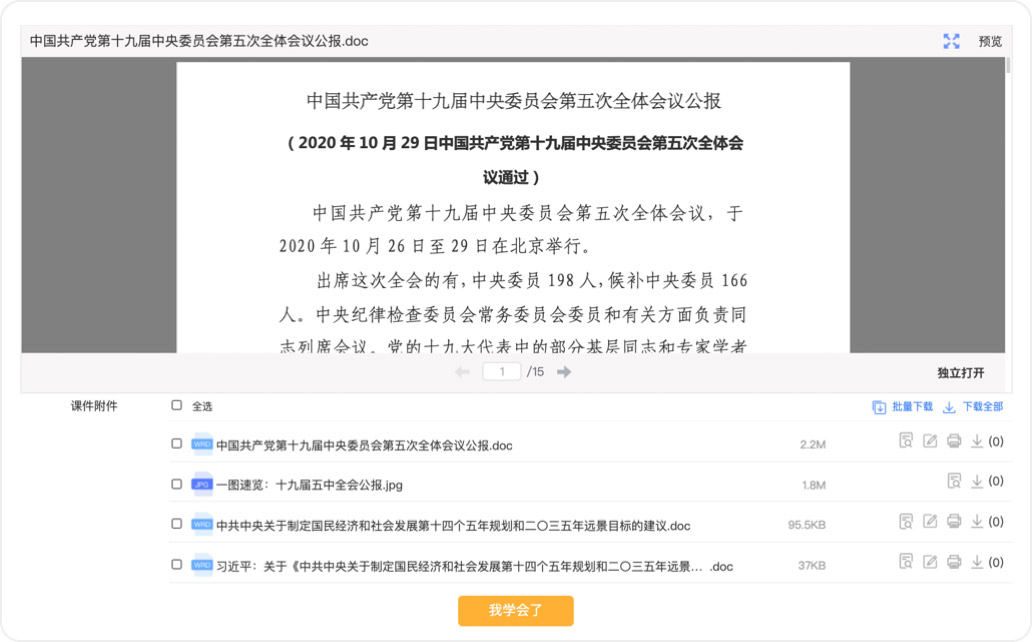This screenshot has width=1032, height=642.
Task: Click the fullscreen expand icon beside 预览
Action: (x=951, y=41)
